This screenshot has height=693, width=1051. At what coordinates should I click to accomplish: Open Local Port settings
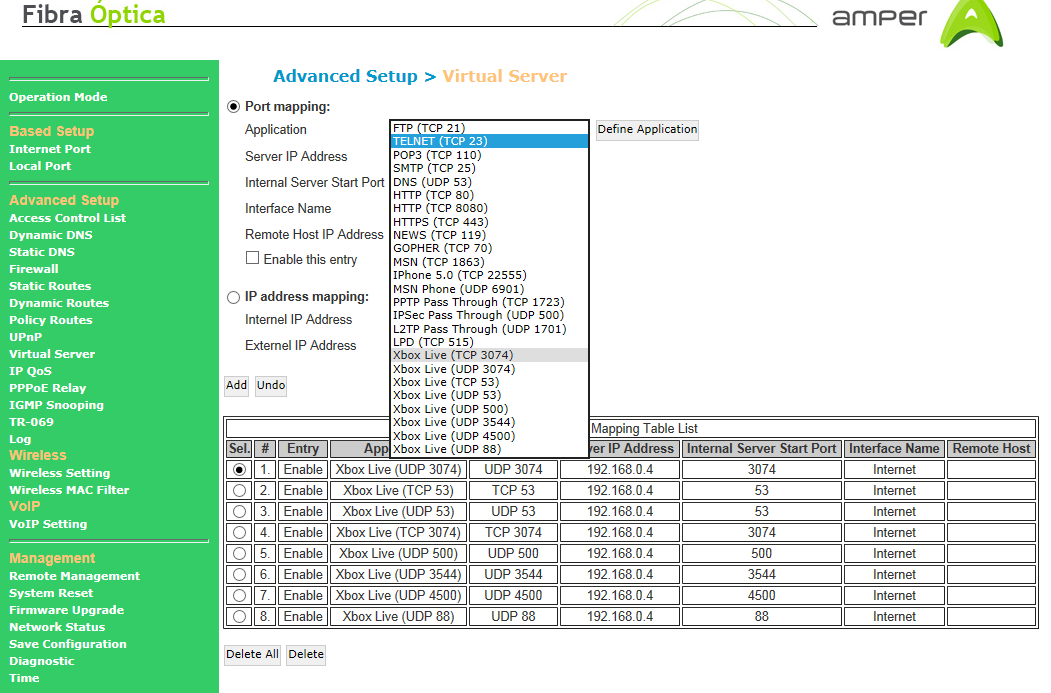[x=40, y=166]
